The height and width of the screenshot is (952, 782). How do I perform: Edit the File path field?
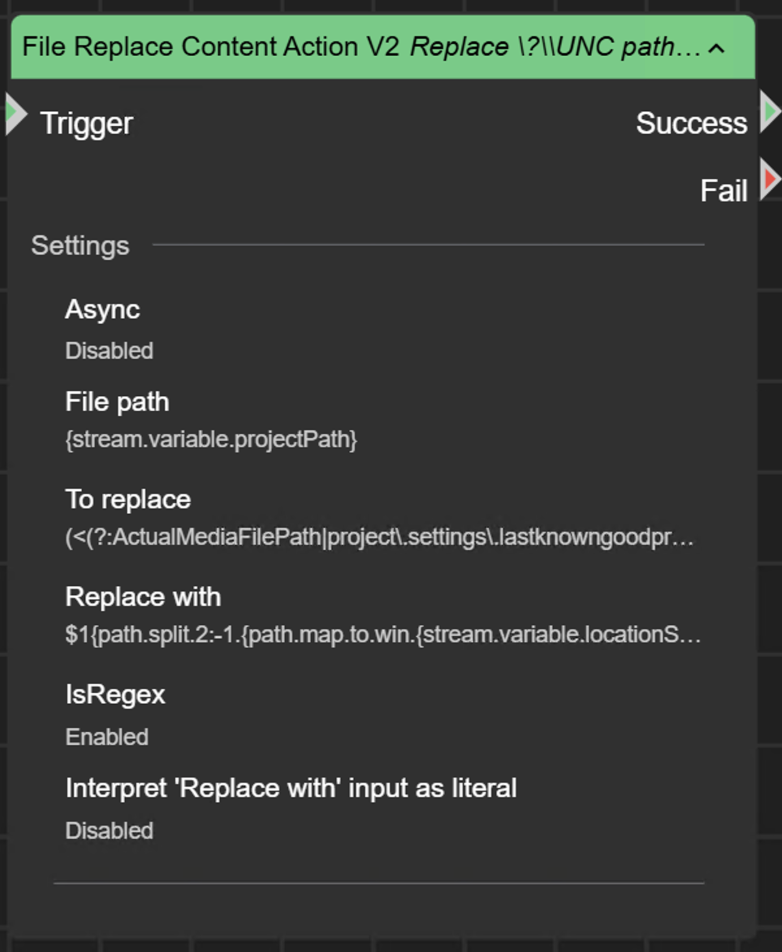pos(116,402)
